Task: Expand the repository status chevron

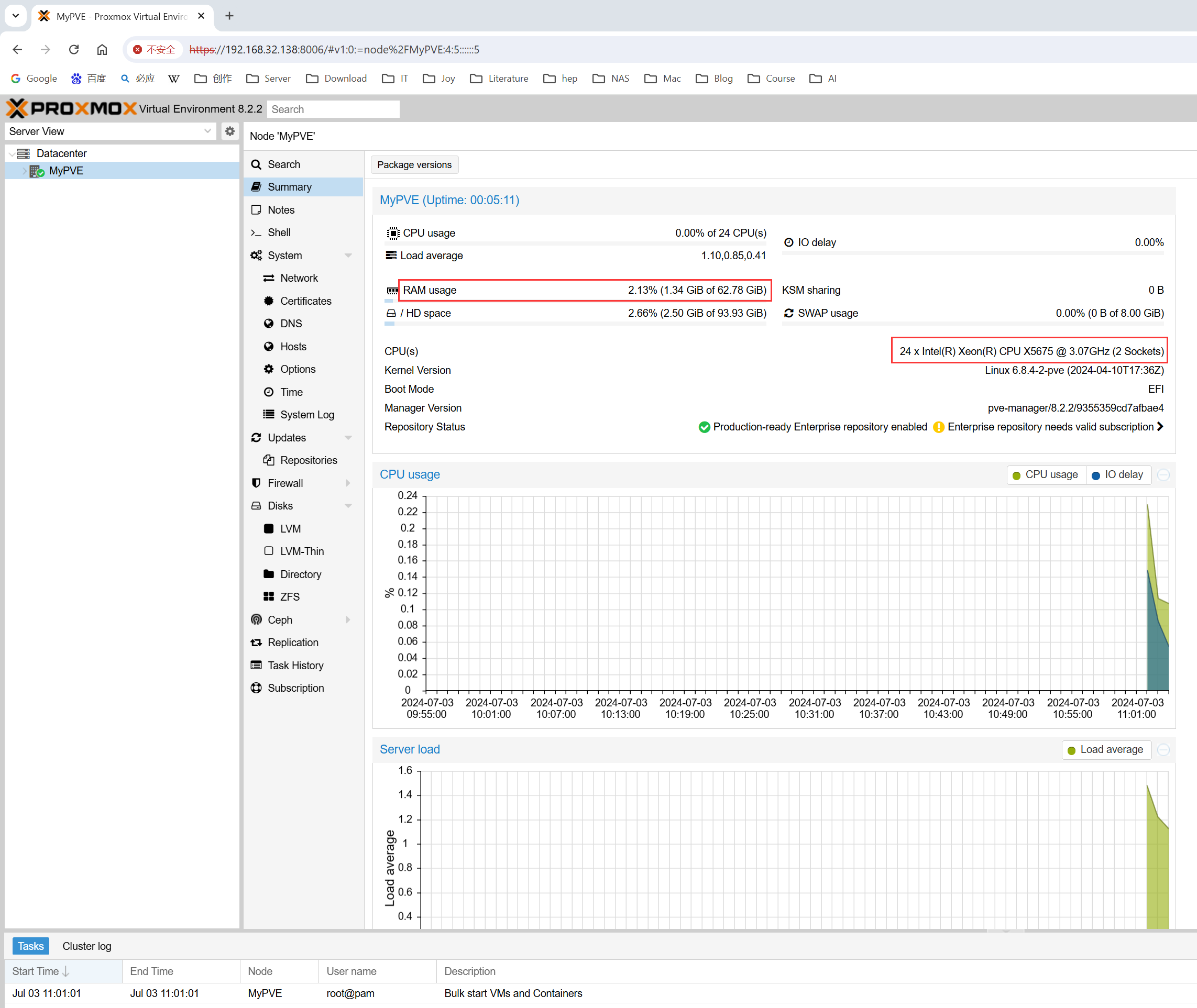Action: pyautogui.click(x=1160, y=427)
